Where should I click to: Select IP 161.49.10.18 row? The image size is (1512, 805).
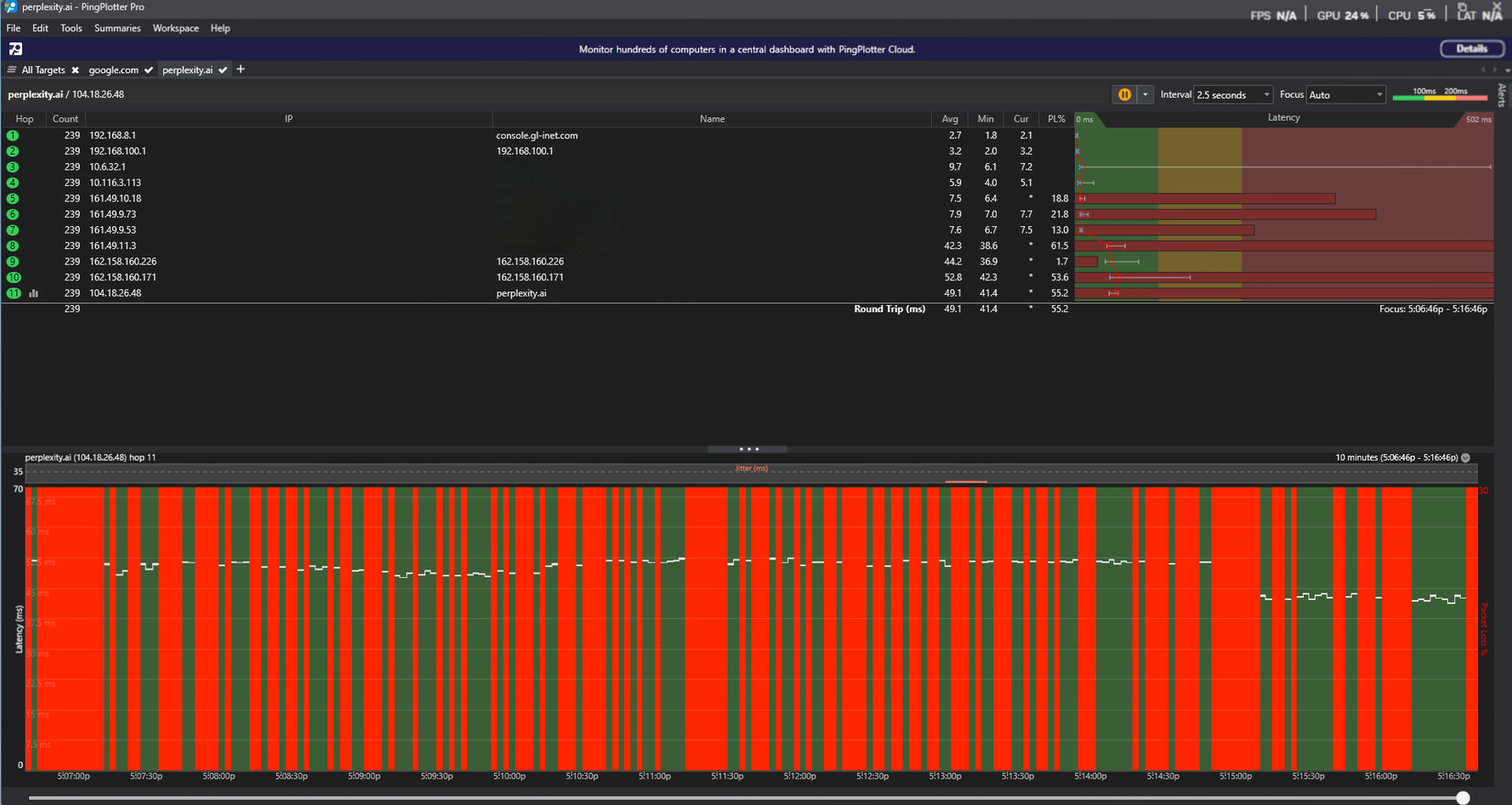click(x=115, y=199)
